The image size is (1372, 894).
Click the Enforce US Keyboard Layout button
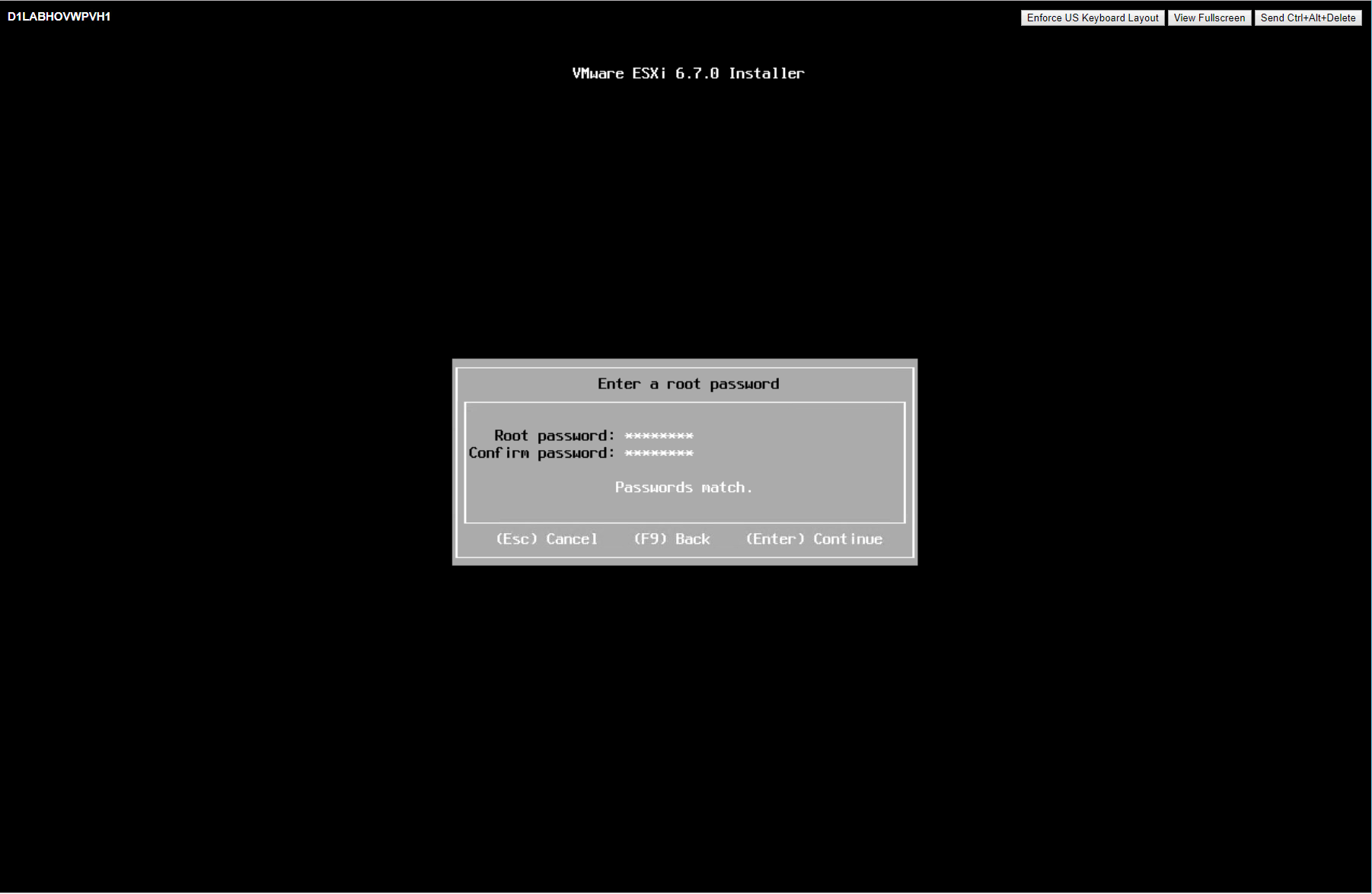1092,18
